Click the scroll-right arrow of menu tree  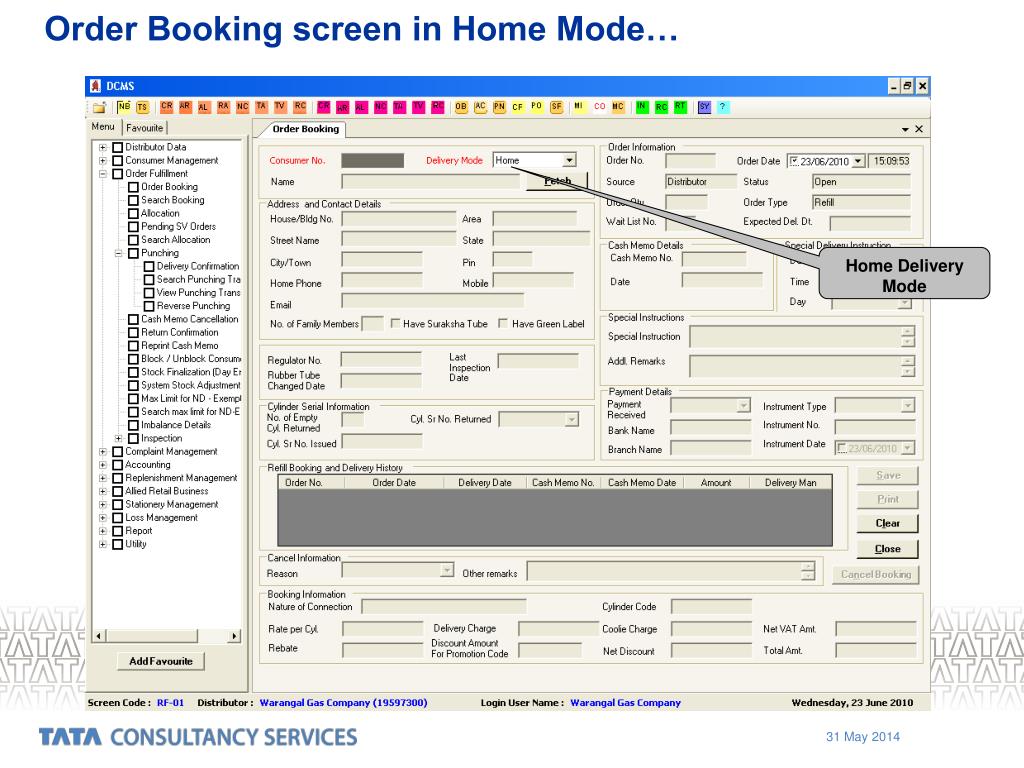pyautogui.click(x=234, y=635)
